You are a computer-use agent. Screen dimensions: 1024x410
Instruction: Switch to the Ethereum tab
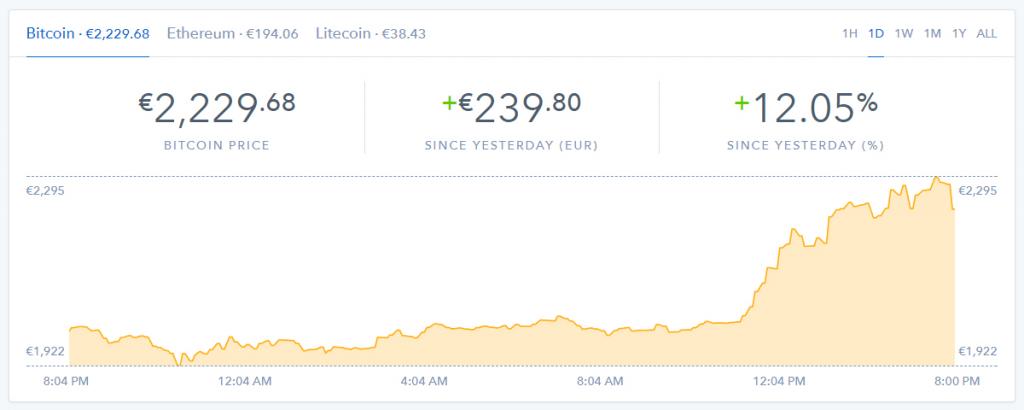coord(232,33)
